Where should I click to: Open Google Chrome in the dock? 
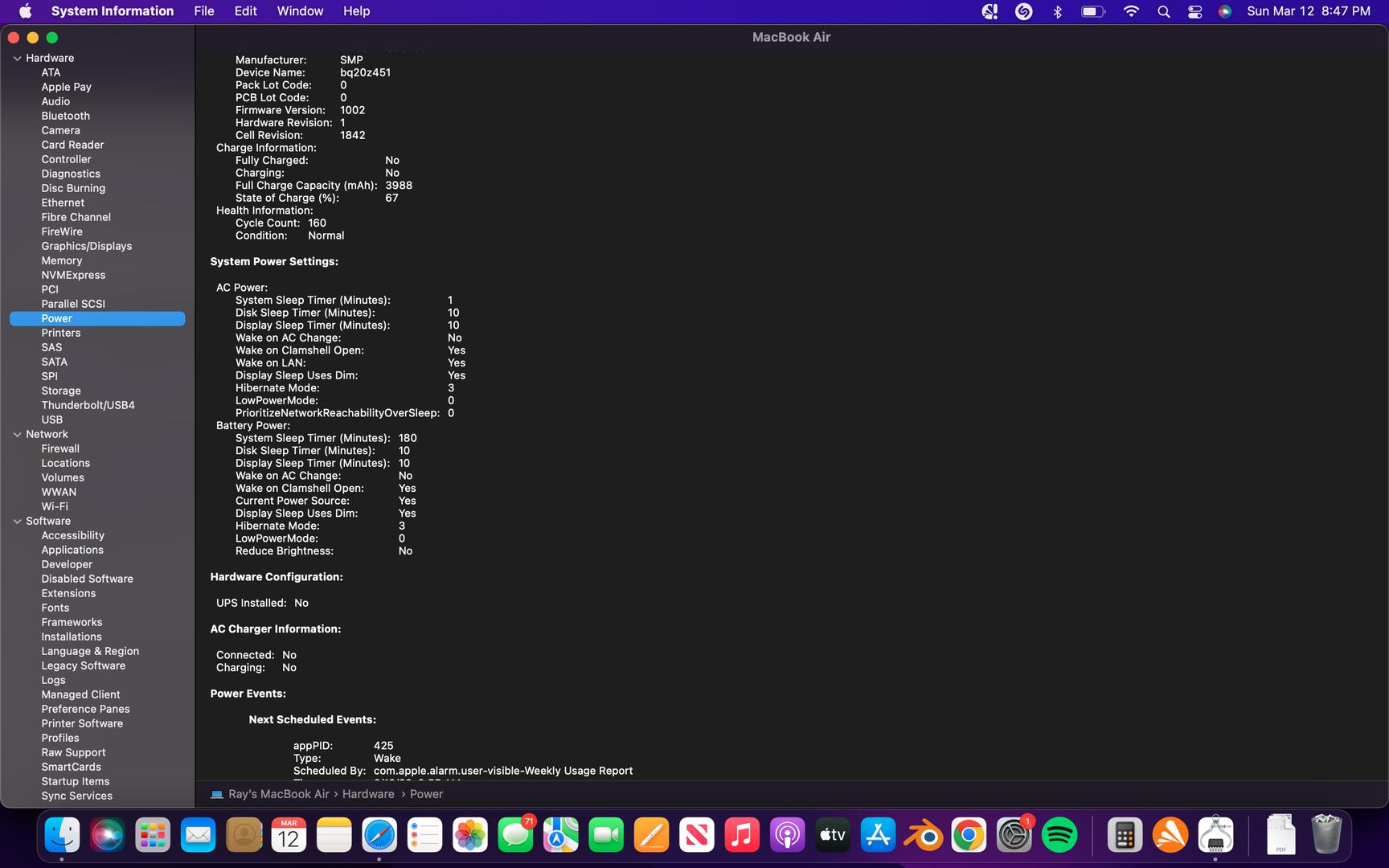pos(969,836)
